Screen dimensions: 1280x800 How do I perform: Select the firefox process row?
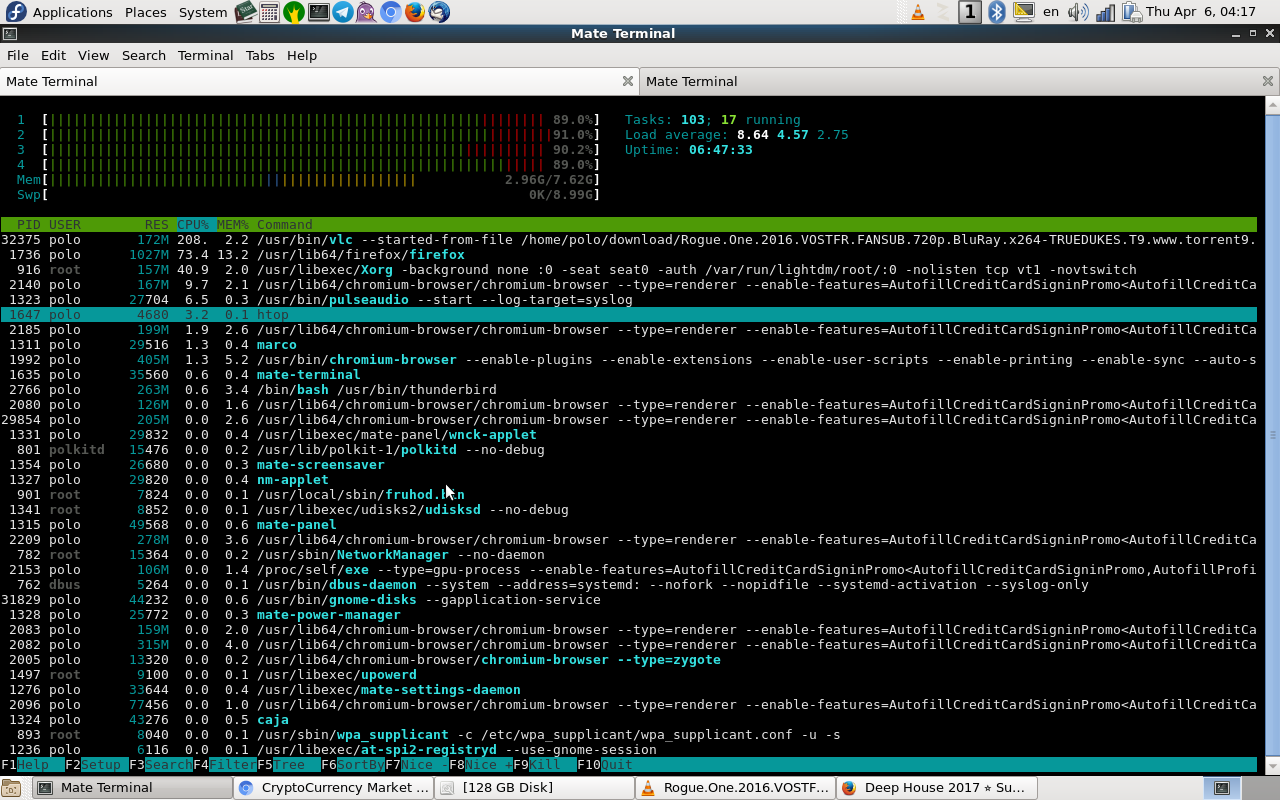[x=628, y=255]
